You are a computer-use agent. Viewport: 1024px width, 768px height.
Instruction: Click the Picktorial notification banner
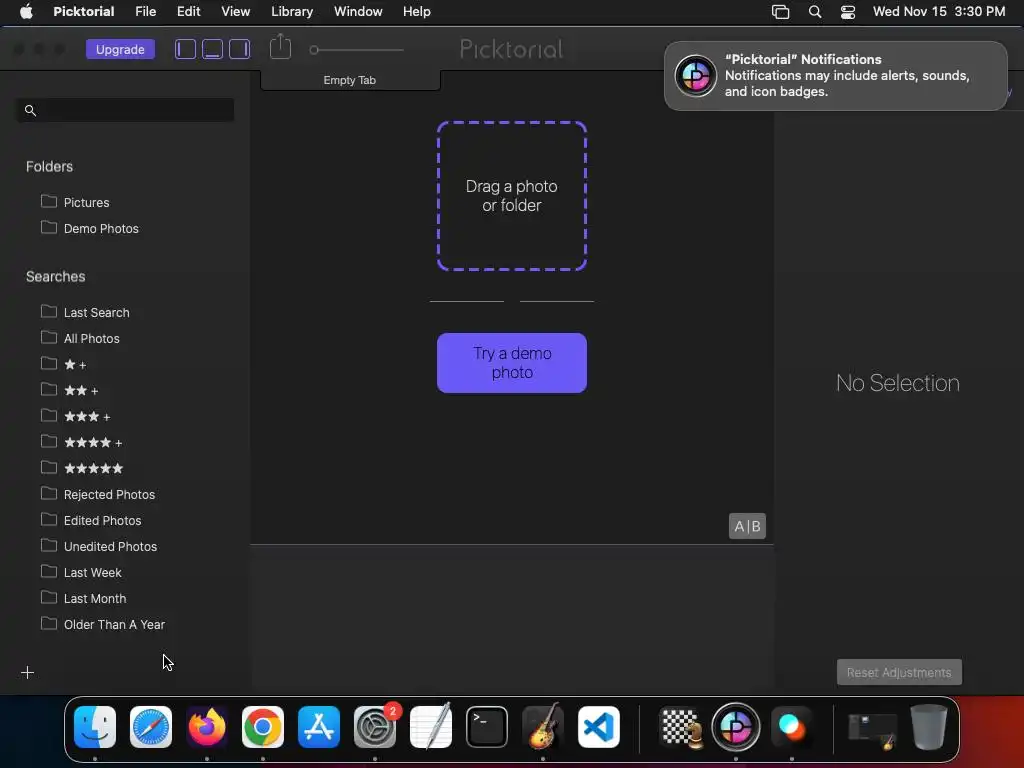(x=836, y=76)
